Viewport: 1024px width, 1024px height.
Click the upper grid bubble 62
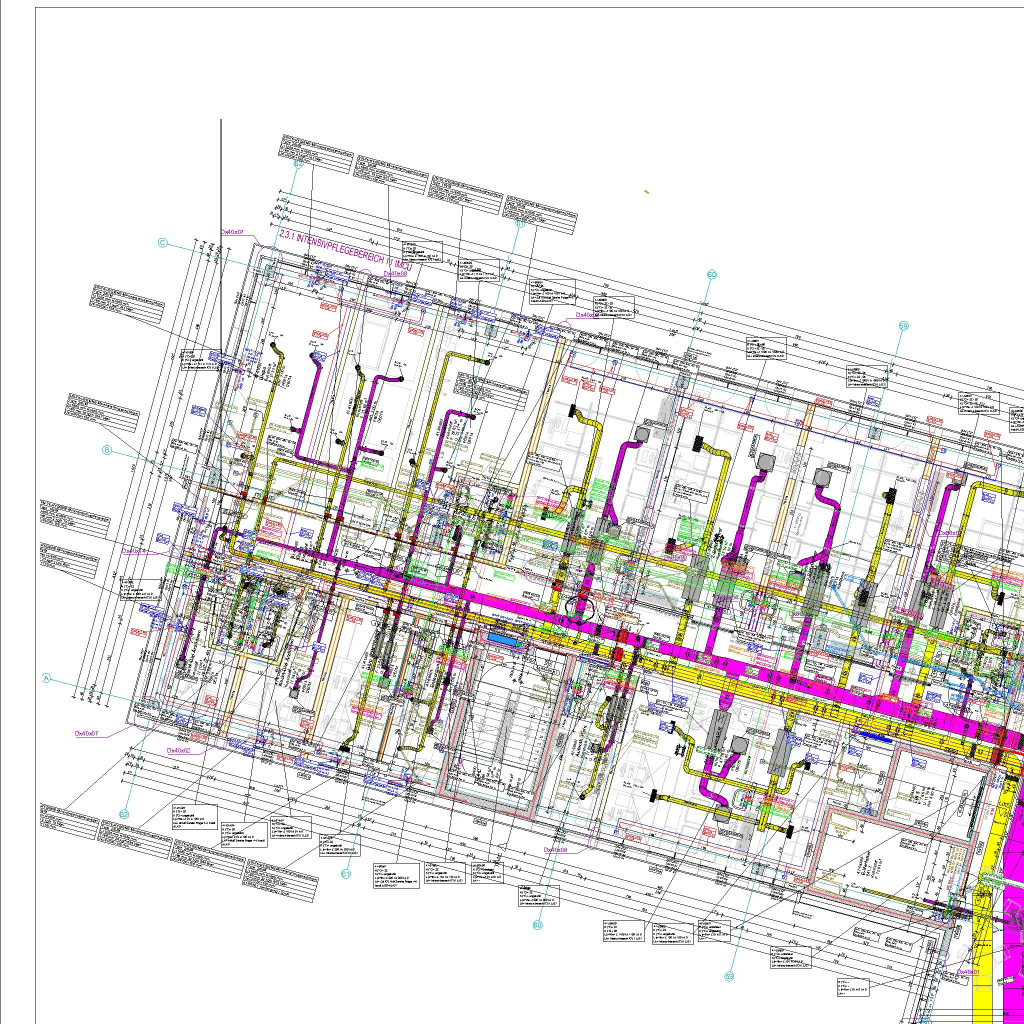pos(298,164)
